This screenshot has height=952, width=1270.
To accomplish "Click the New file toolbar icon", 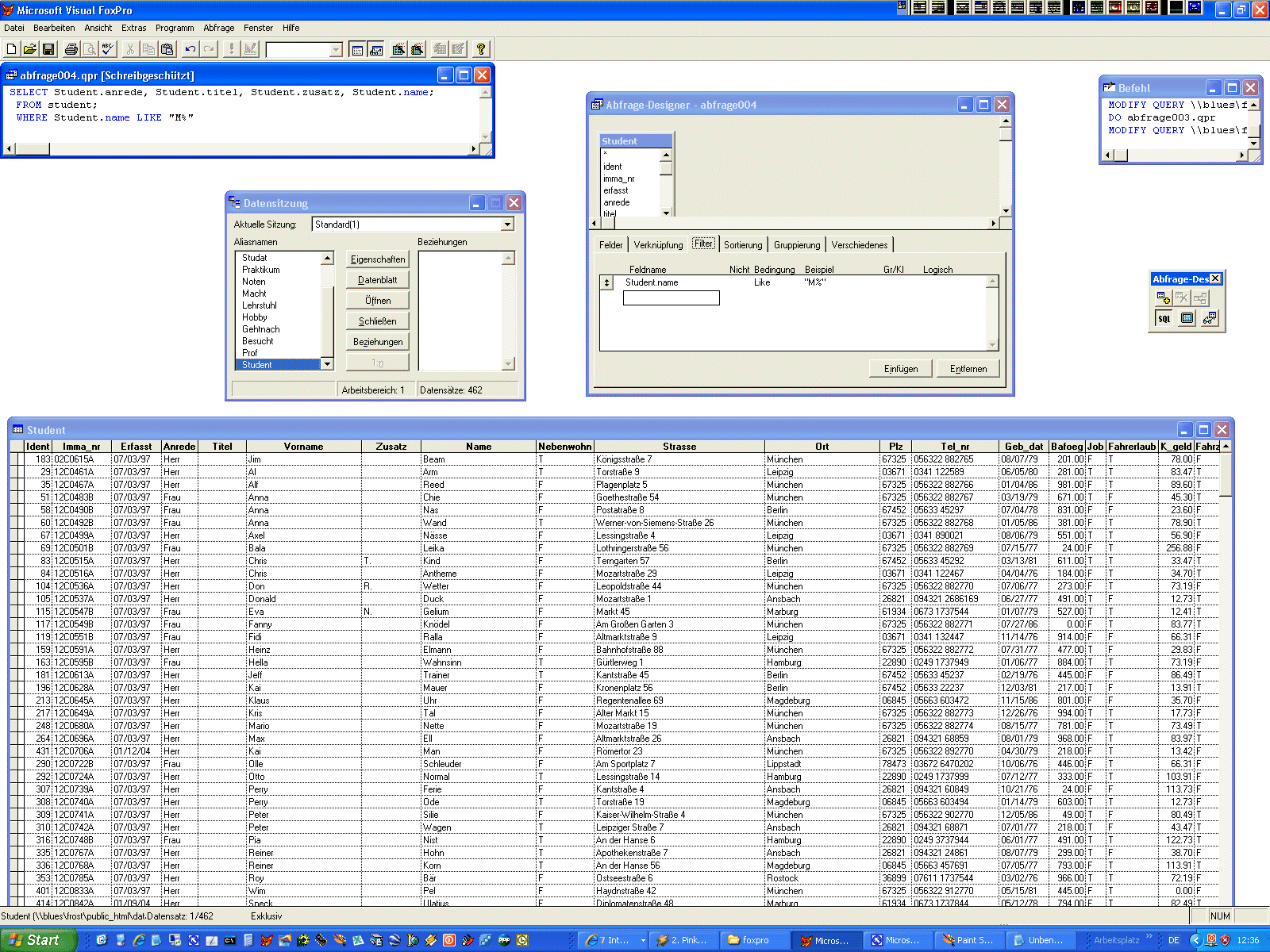I will (x=12, y=49).
